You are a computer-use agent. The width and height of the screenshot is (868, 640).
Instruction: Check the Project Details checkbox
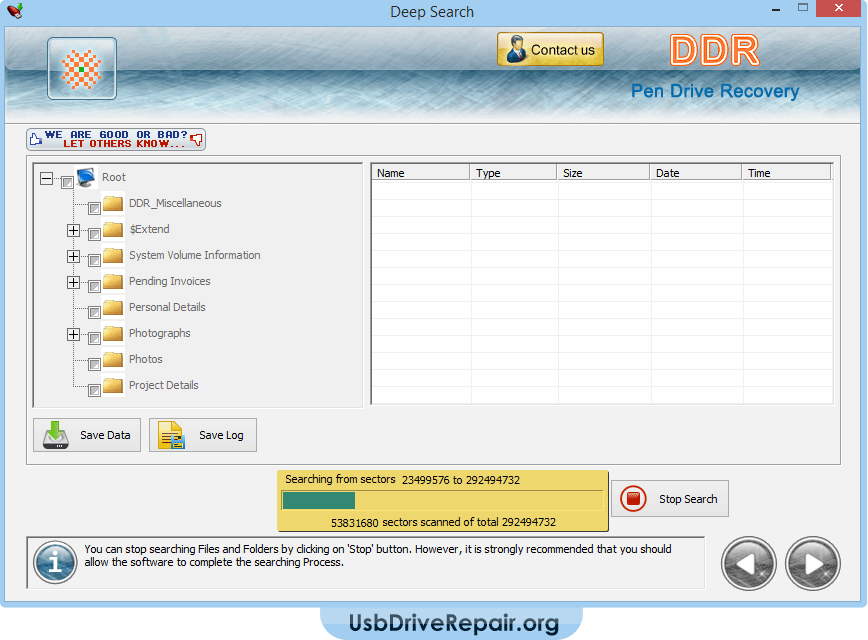point(94,390)
